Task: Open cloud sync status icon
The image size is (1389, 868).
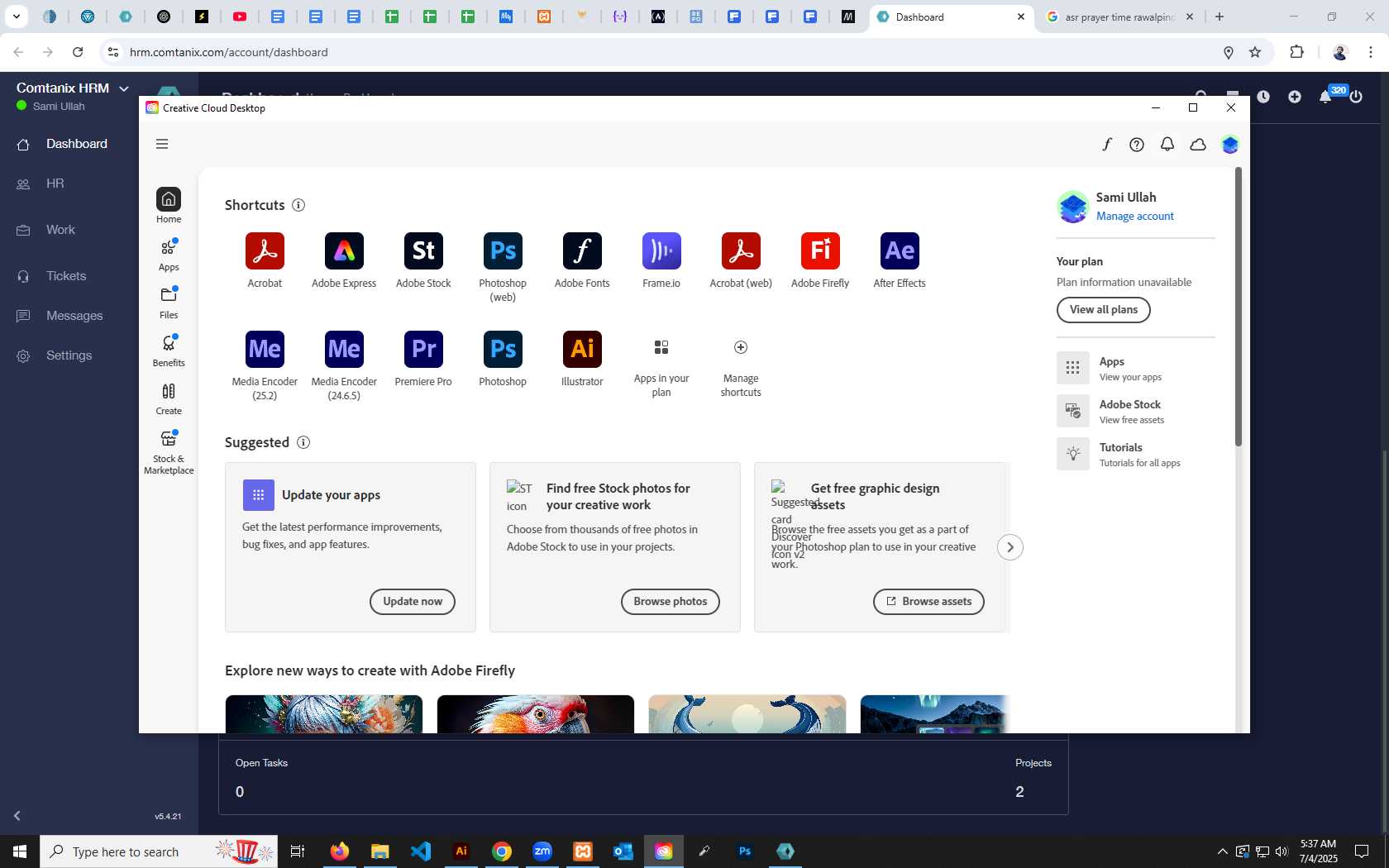Action: (1198, 145)
